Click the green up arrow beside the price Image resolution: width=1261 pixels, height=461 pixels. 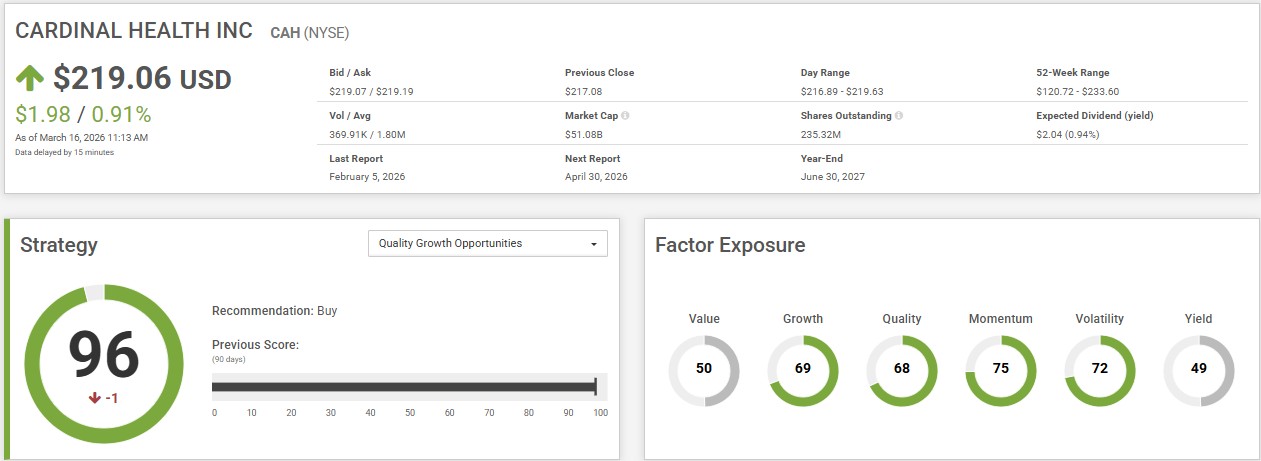pos(31,78)
